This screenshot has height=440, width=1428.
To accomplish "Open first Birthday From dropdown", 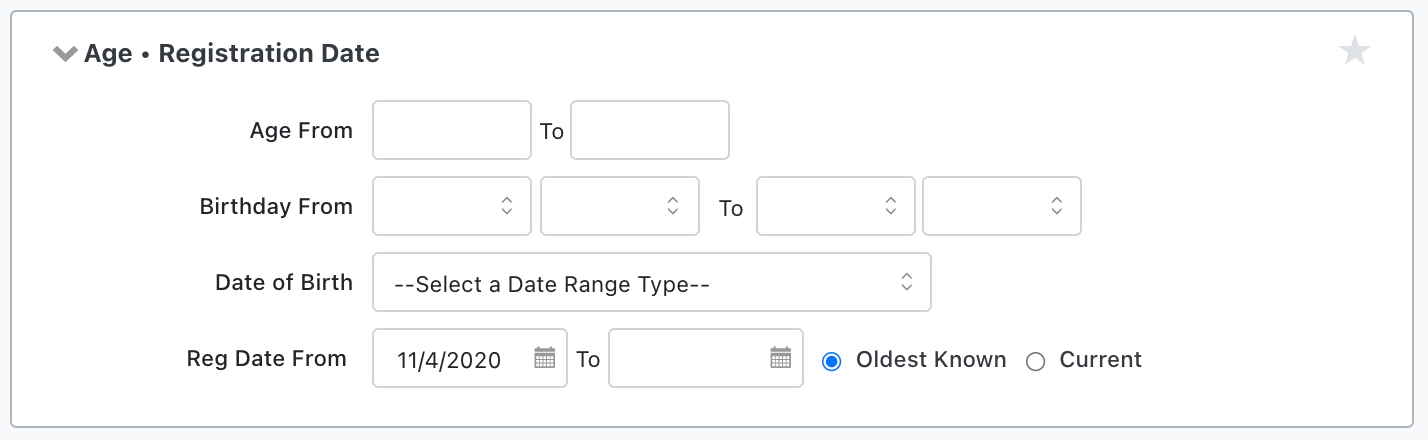I will click(451, 207).
